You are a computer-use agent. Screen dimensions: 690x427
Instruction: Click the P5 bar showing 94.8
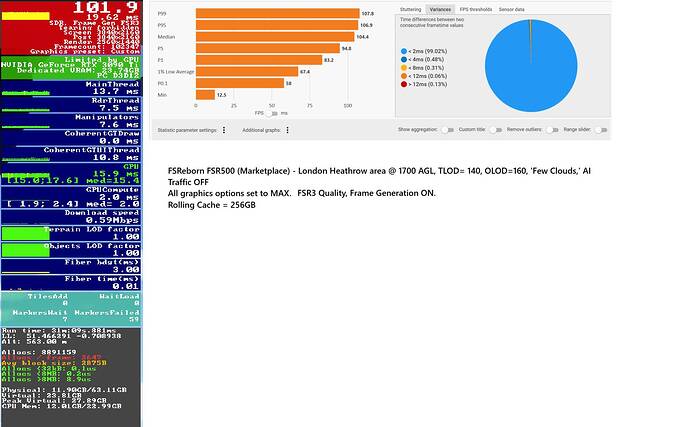tap(268, 48)
